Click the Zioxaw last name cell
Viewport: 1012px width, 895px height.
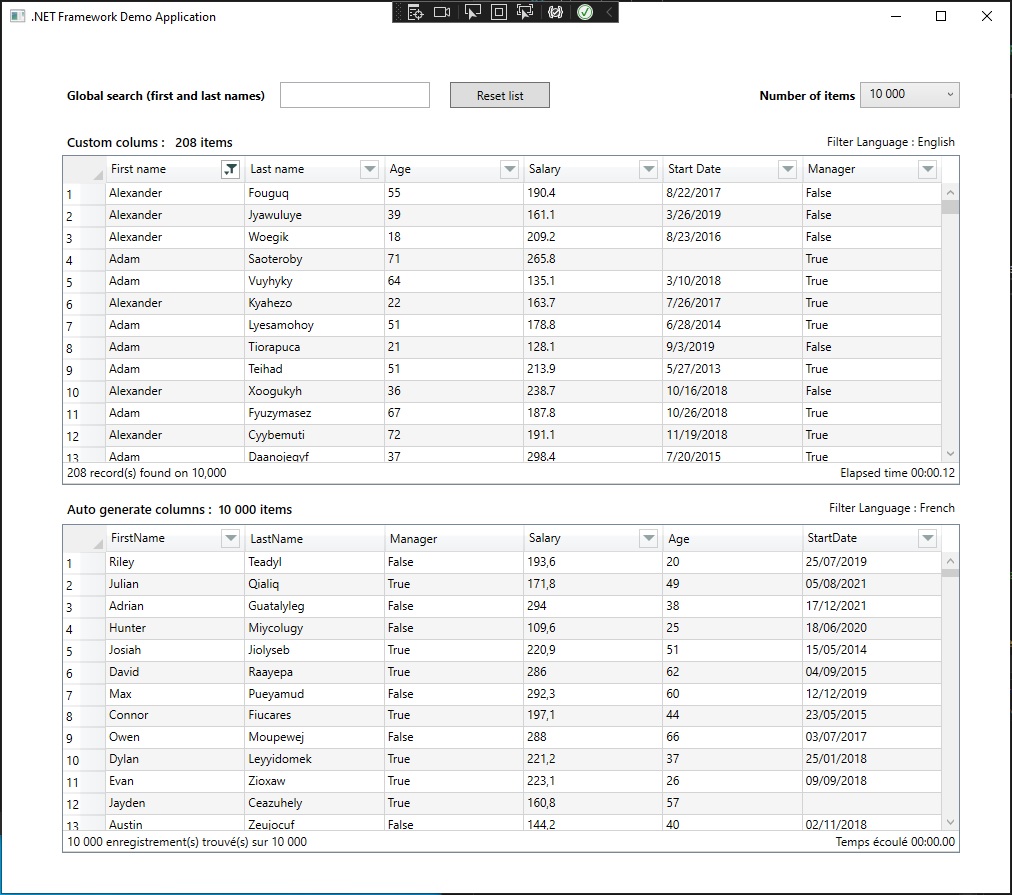click(x=314, y=781)
